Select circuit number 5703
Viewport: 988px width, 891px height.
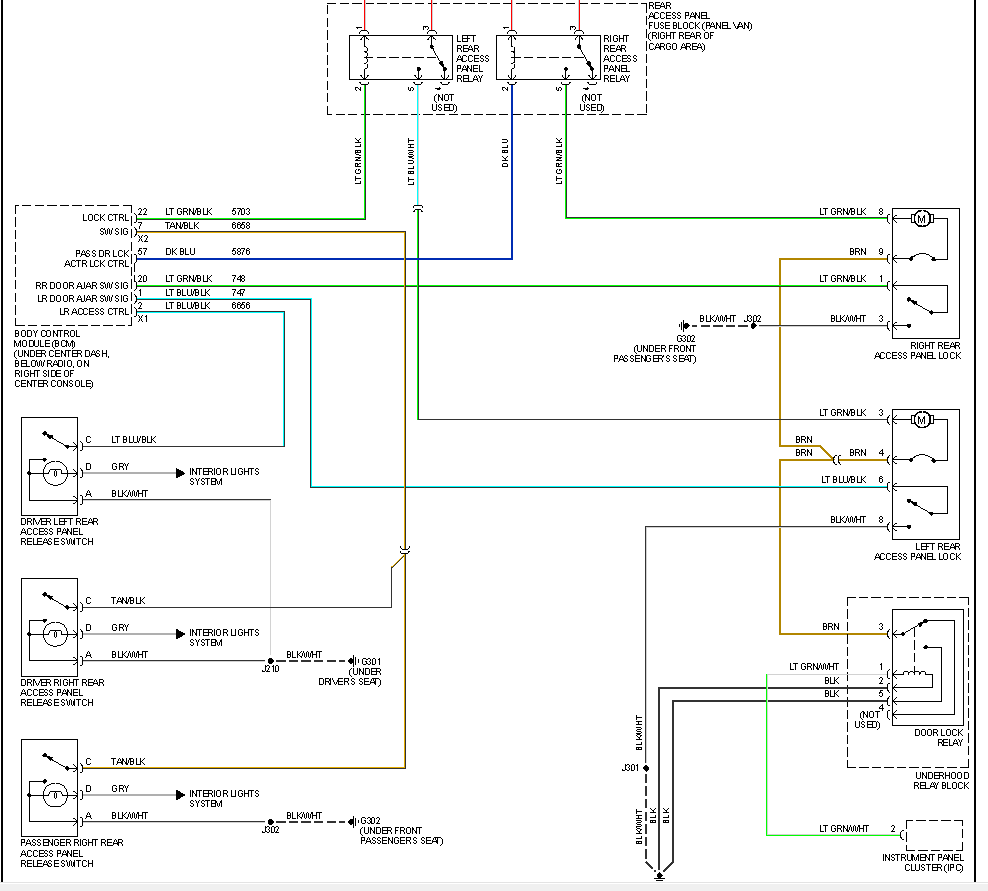[x=240, y=213]
